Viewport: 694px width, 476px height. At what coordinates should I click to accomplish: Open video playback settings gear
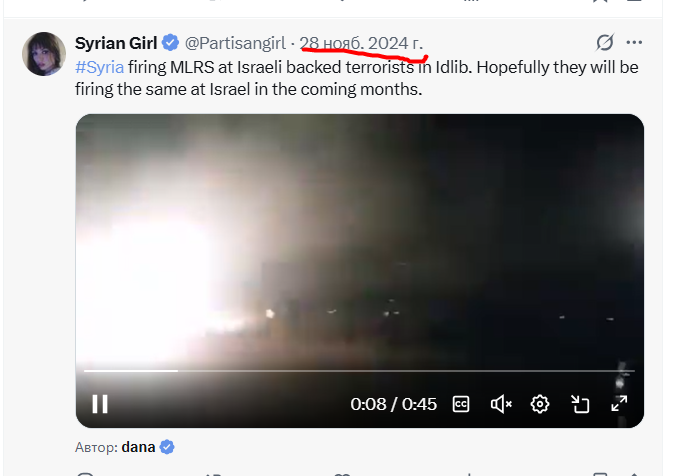click(540, 404)
